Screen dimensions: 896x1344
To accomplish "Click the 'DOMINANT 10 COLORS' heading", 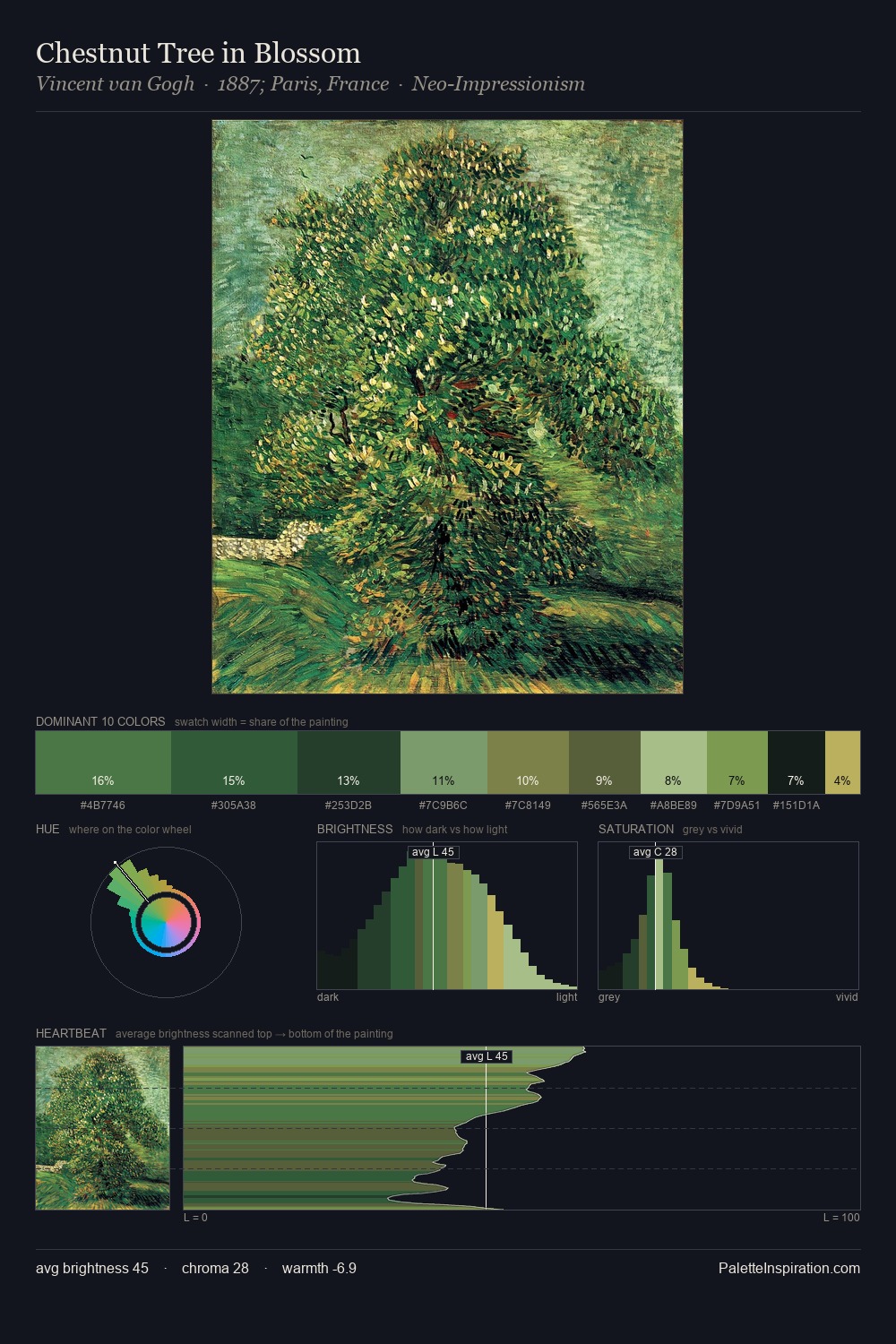I will click(x=100, y=721).
